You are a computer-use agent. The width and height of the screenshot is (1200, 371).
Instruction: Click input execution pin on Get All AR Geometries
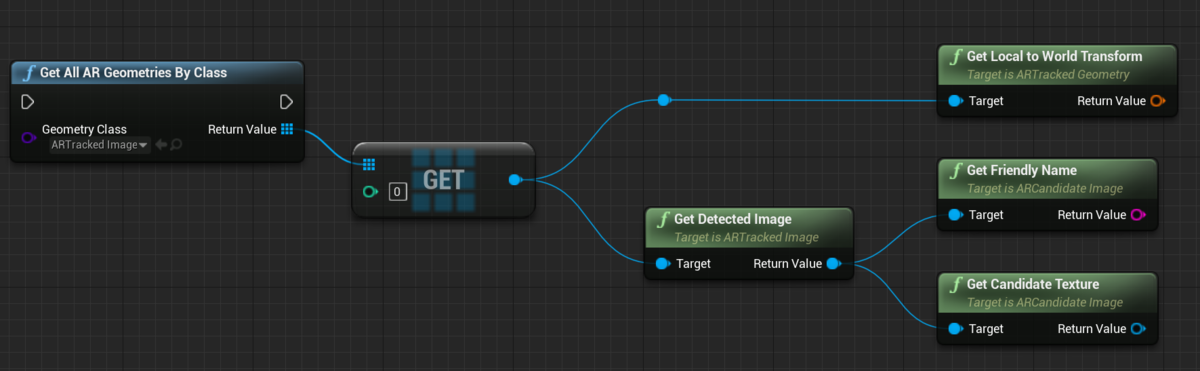28,101
